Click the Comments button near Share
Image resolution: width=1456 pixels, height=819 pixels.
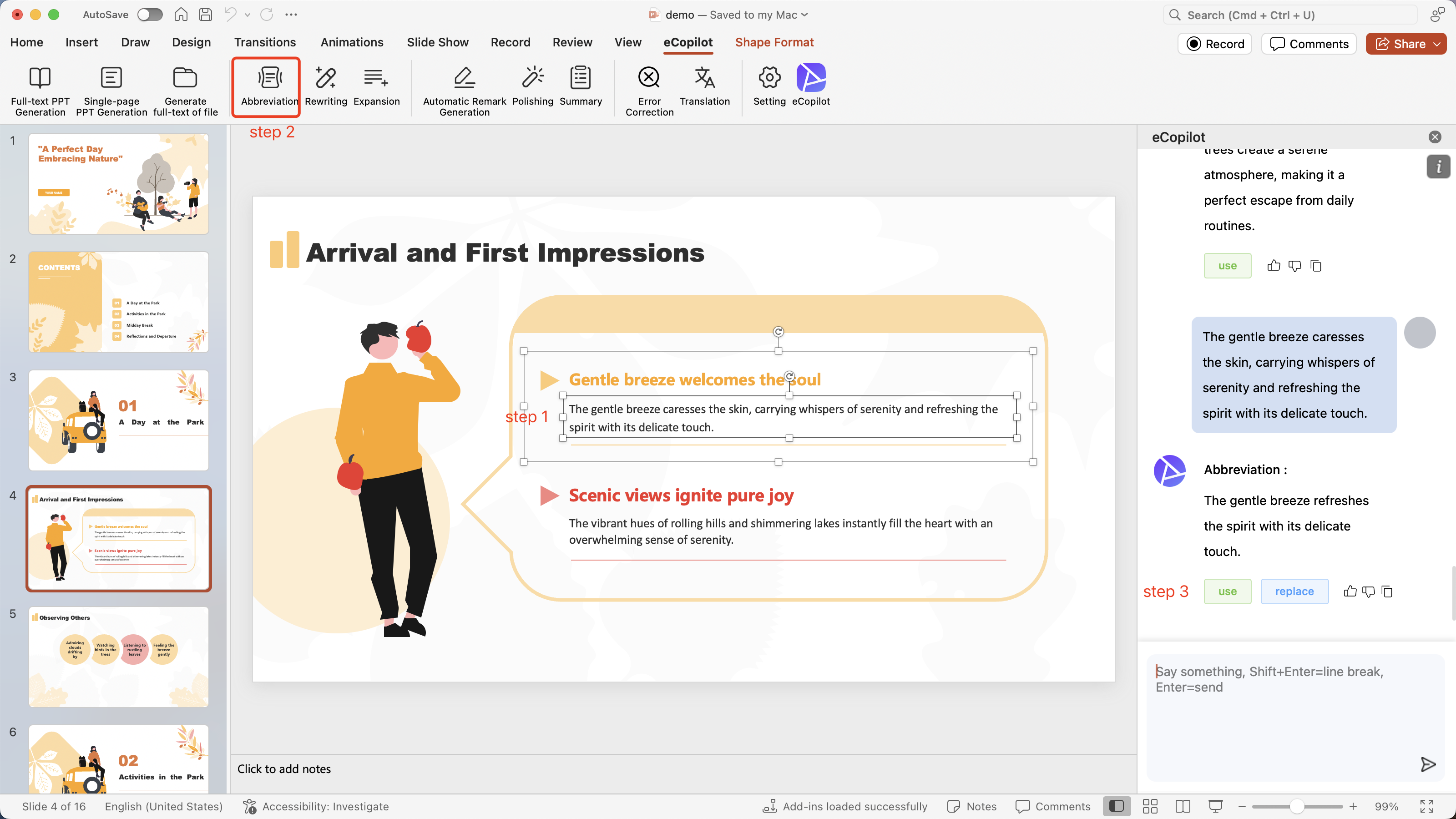pyautogui.click(x=1309, y=44)
